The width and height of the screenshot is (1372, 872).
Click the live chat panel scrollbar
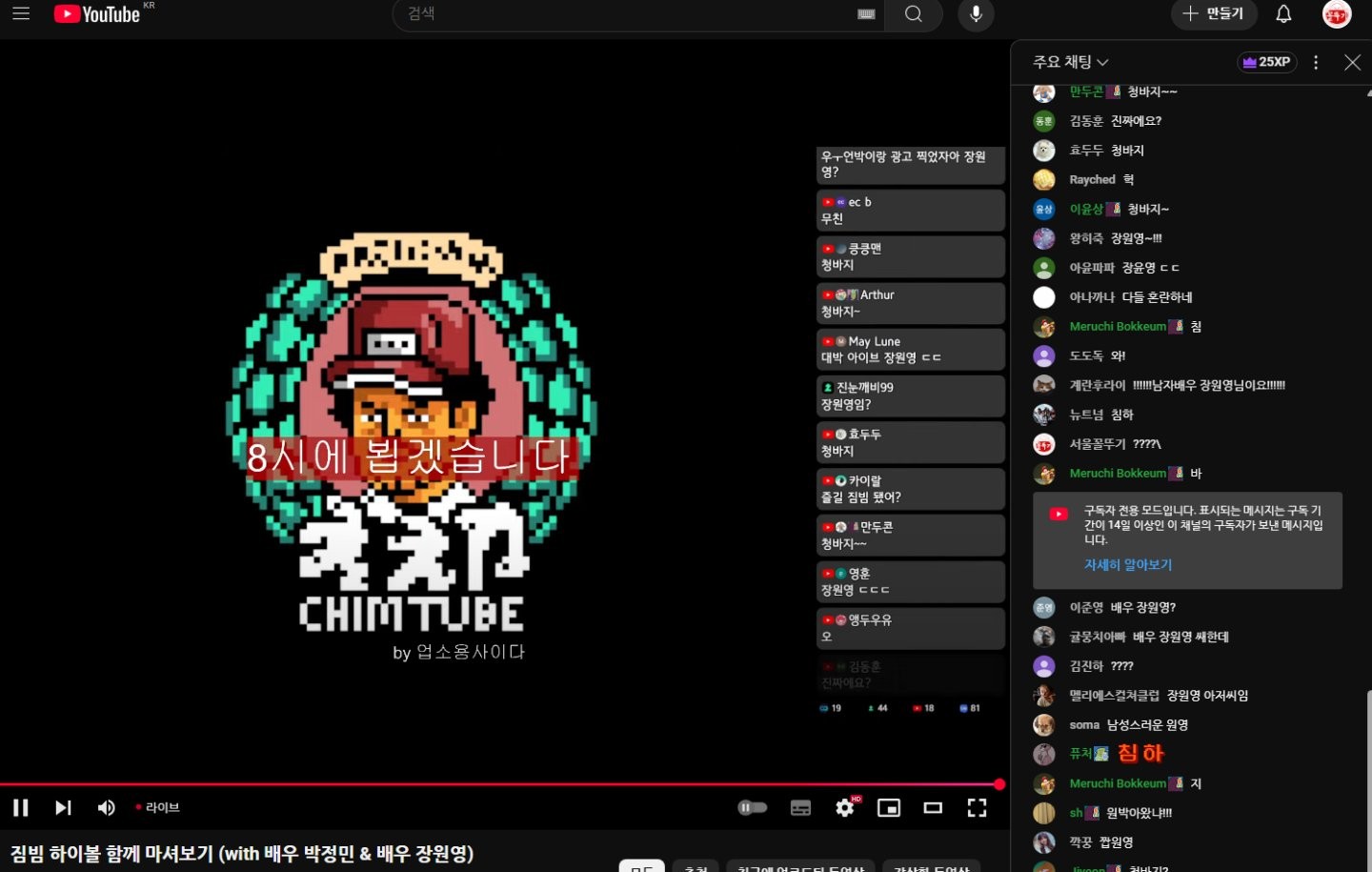pos(1368,780)
